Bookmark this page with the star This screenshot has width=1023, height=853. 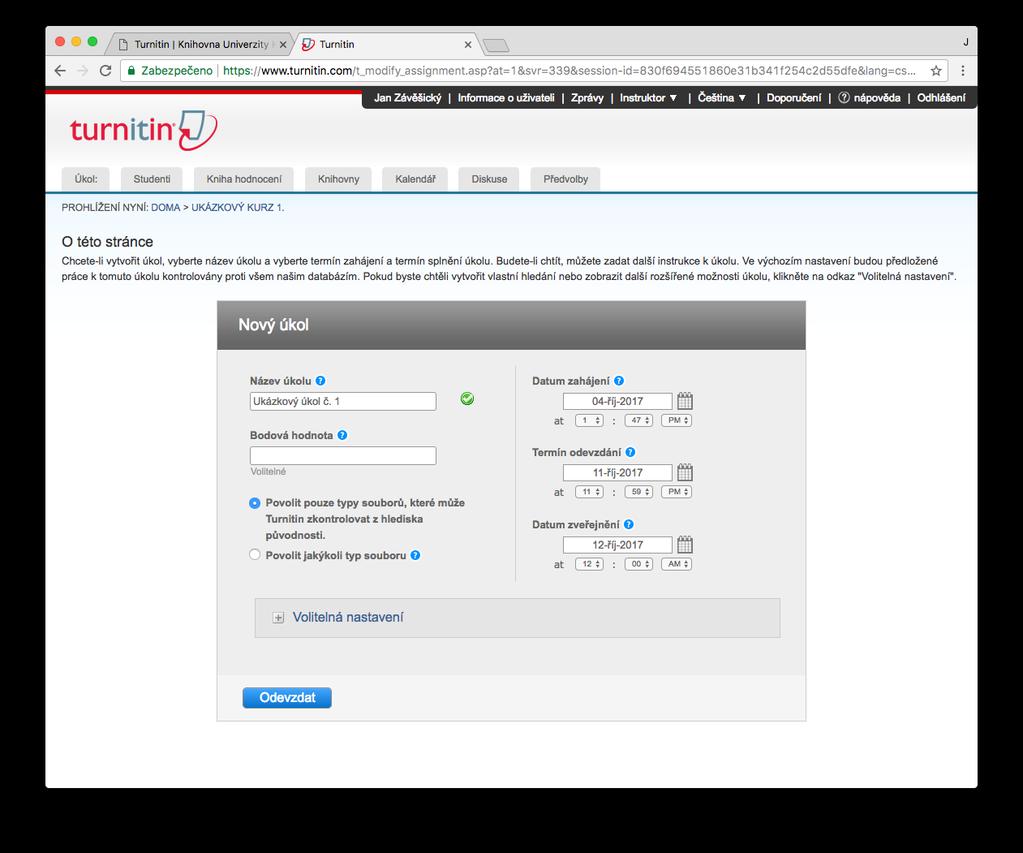936,70
